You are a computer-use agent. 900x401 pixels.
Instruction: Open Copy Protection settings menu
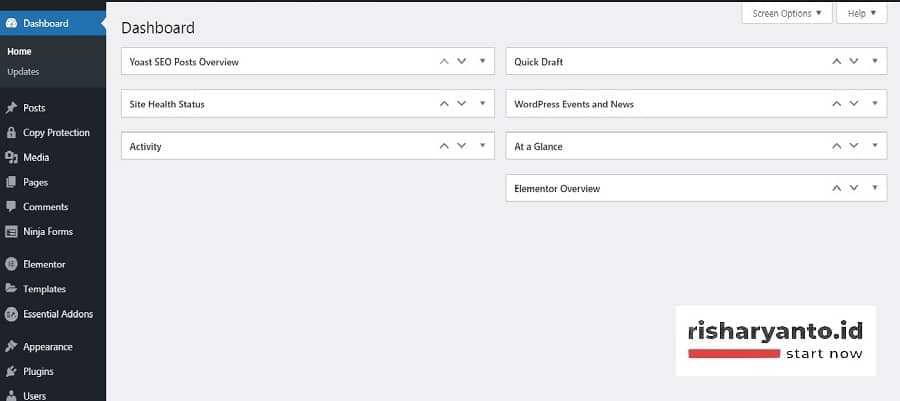53,133
